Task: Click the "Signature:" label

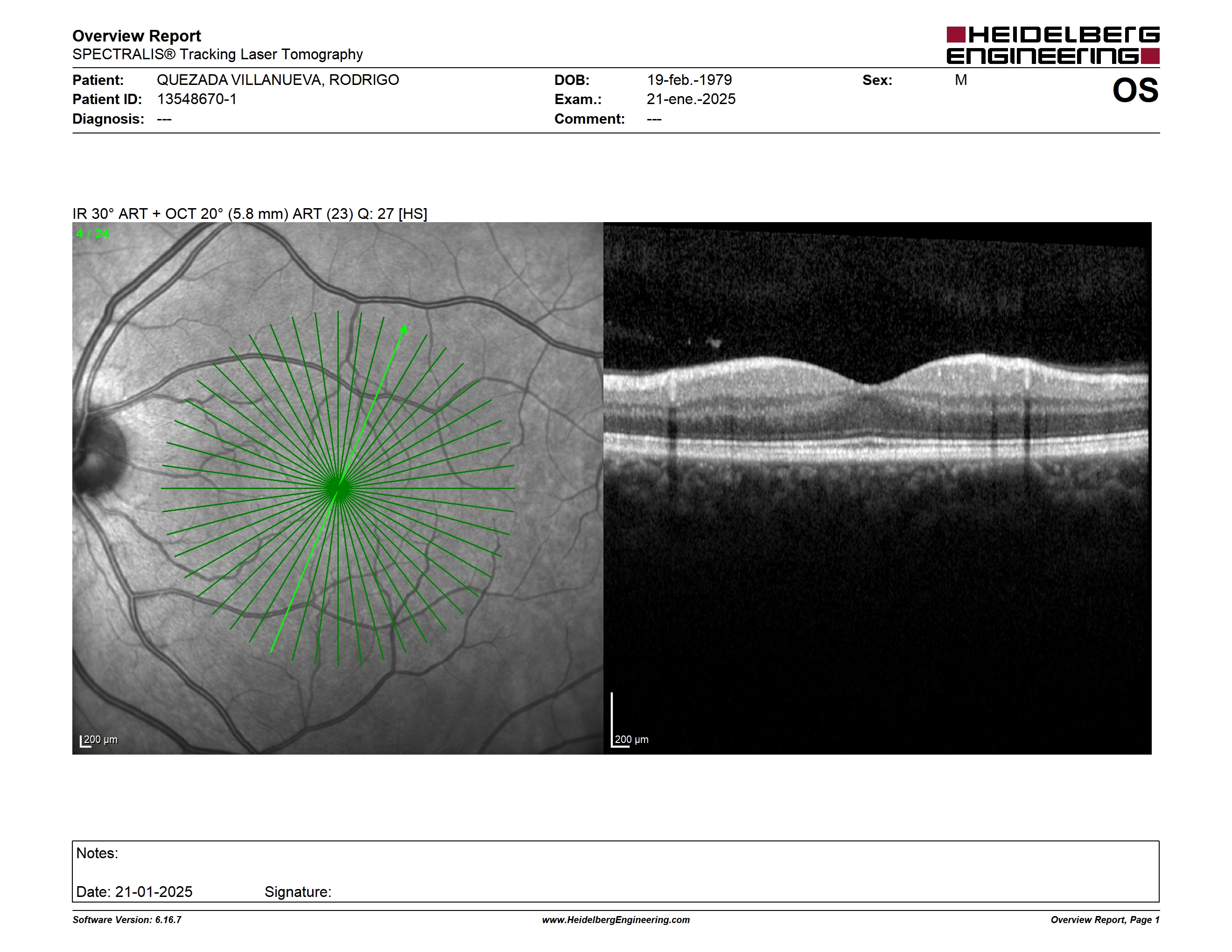Action: click(298, 892)
